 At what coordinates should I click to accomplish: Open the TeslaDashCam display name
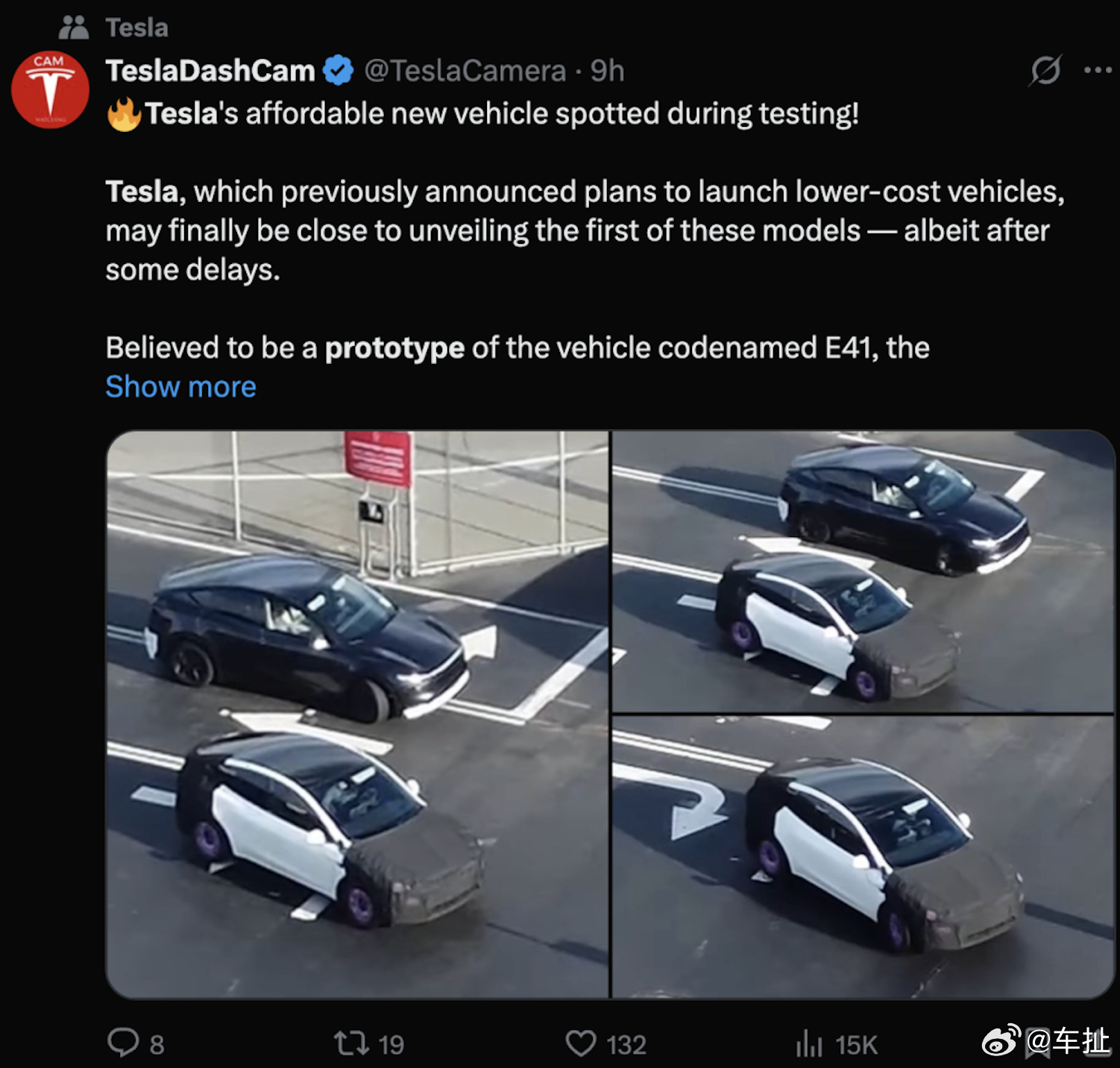point(210,71)
